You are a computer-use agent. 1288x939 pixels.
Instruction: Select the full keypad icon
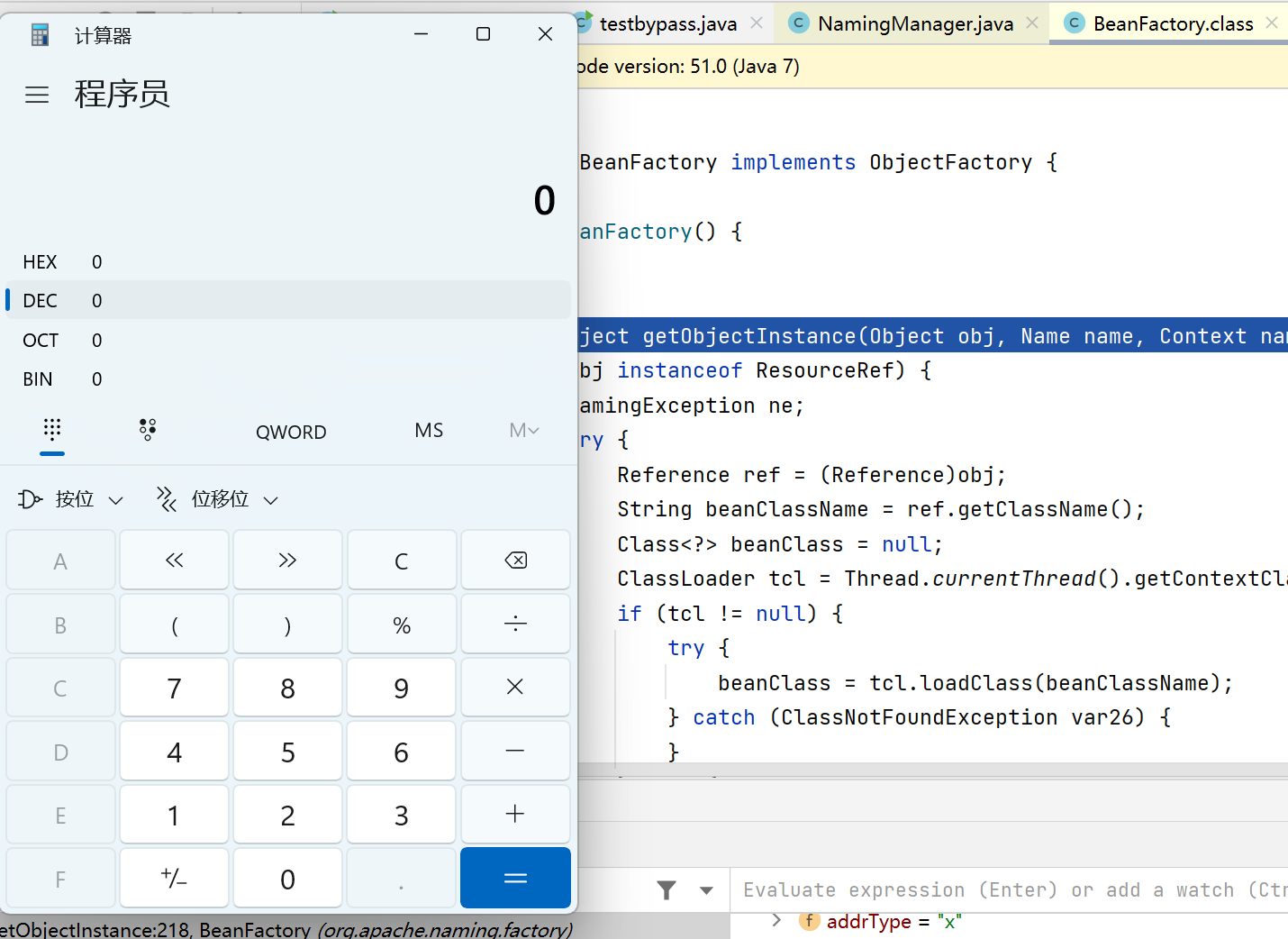[52, 430]
